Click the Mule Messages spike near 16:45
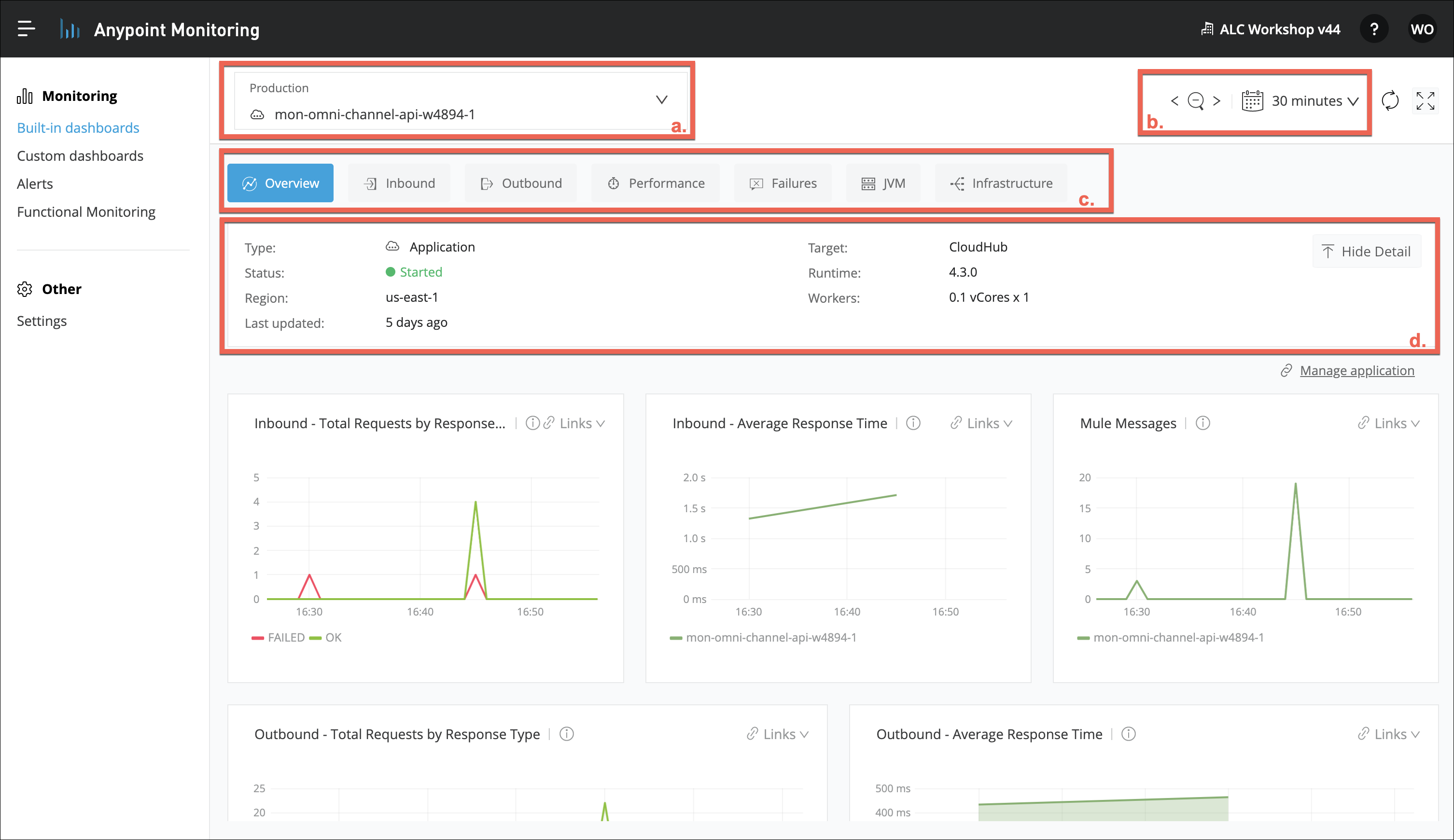1454x840 pixels. [1295, 484]
